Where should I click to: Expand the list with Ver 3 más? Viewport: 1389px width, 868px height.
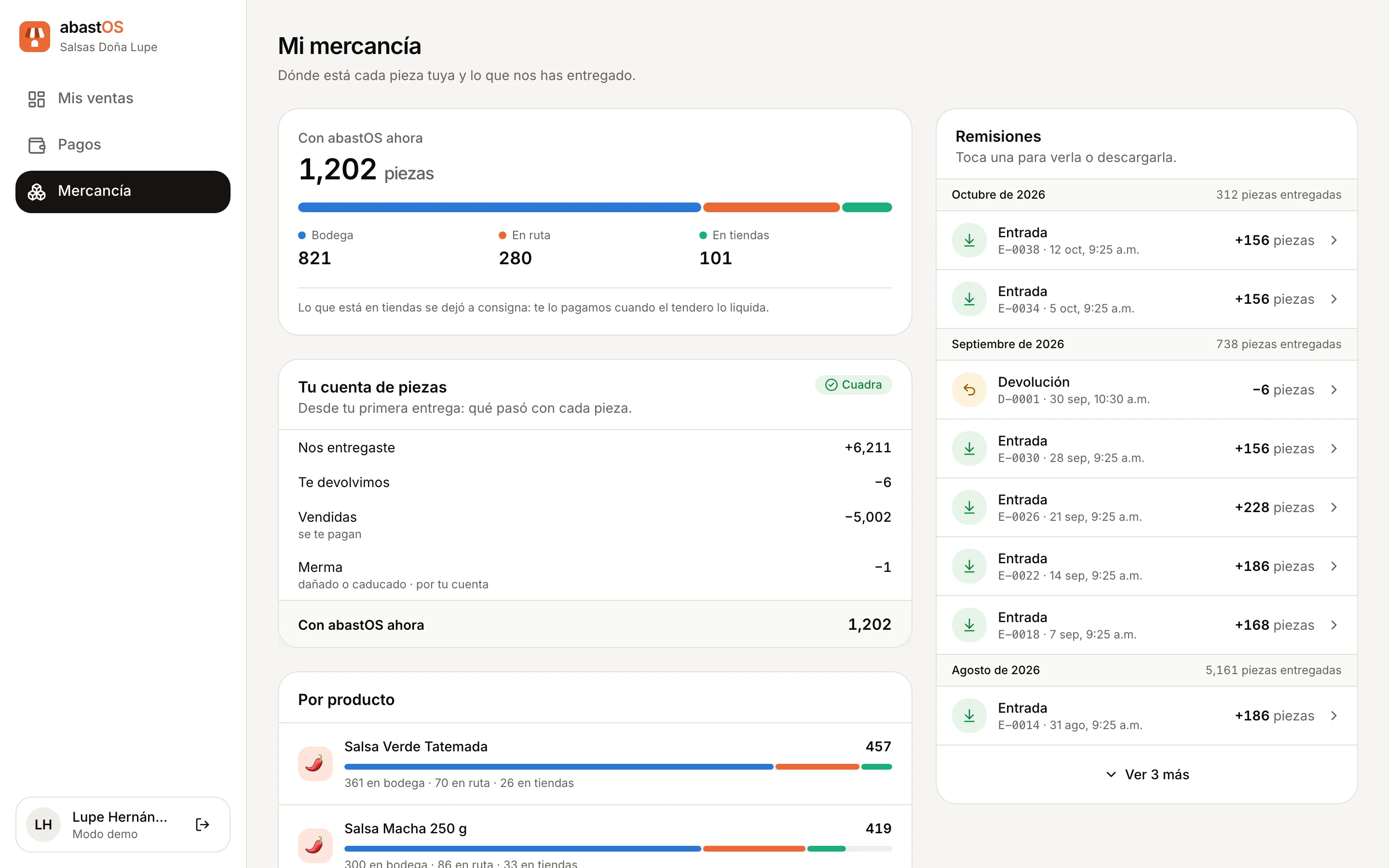click(x=1147, y=774)
